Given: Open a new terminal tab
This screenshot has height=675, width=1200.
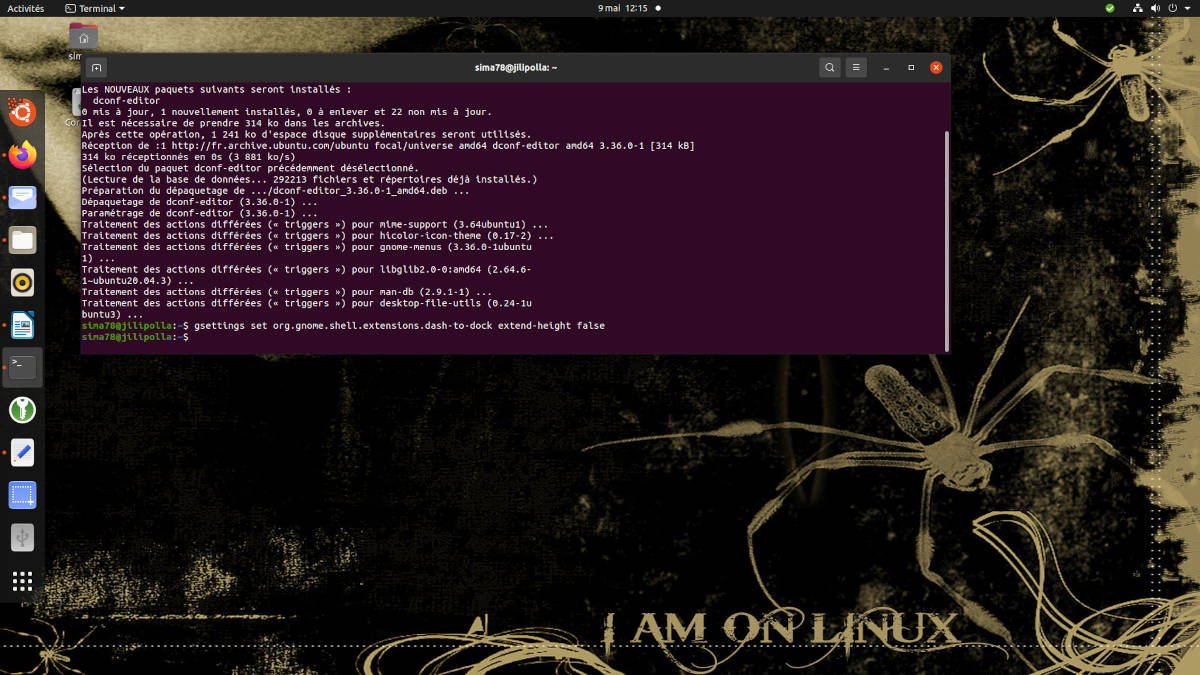Looking at the screenshot, I should (x=97, y=68).
